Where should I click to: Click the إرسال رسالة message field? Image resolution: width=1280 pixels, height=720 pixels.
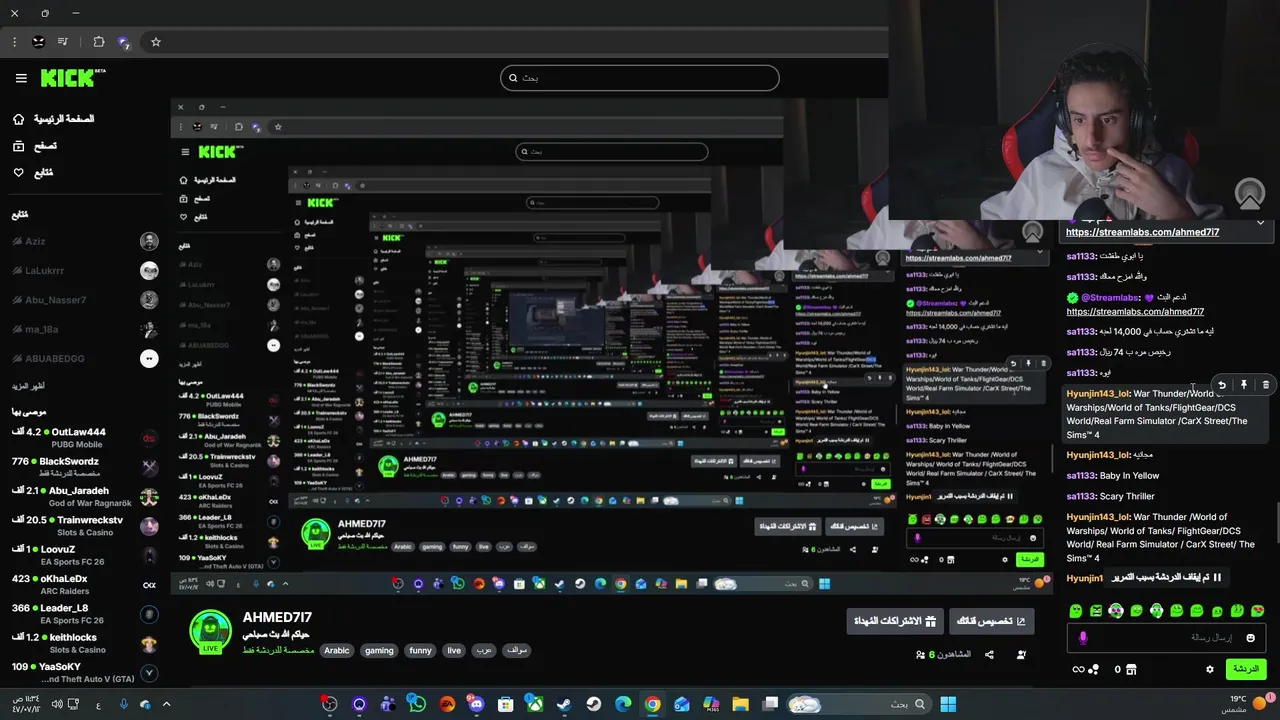click(1167, 638)
